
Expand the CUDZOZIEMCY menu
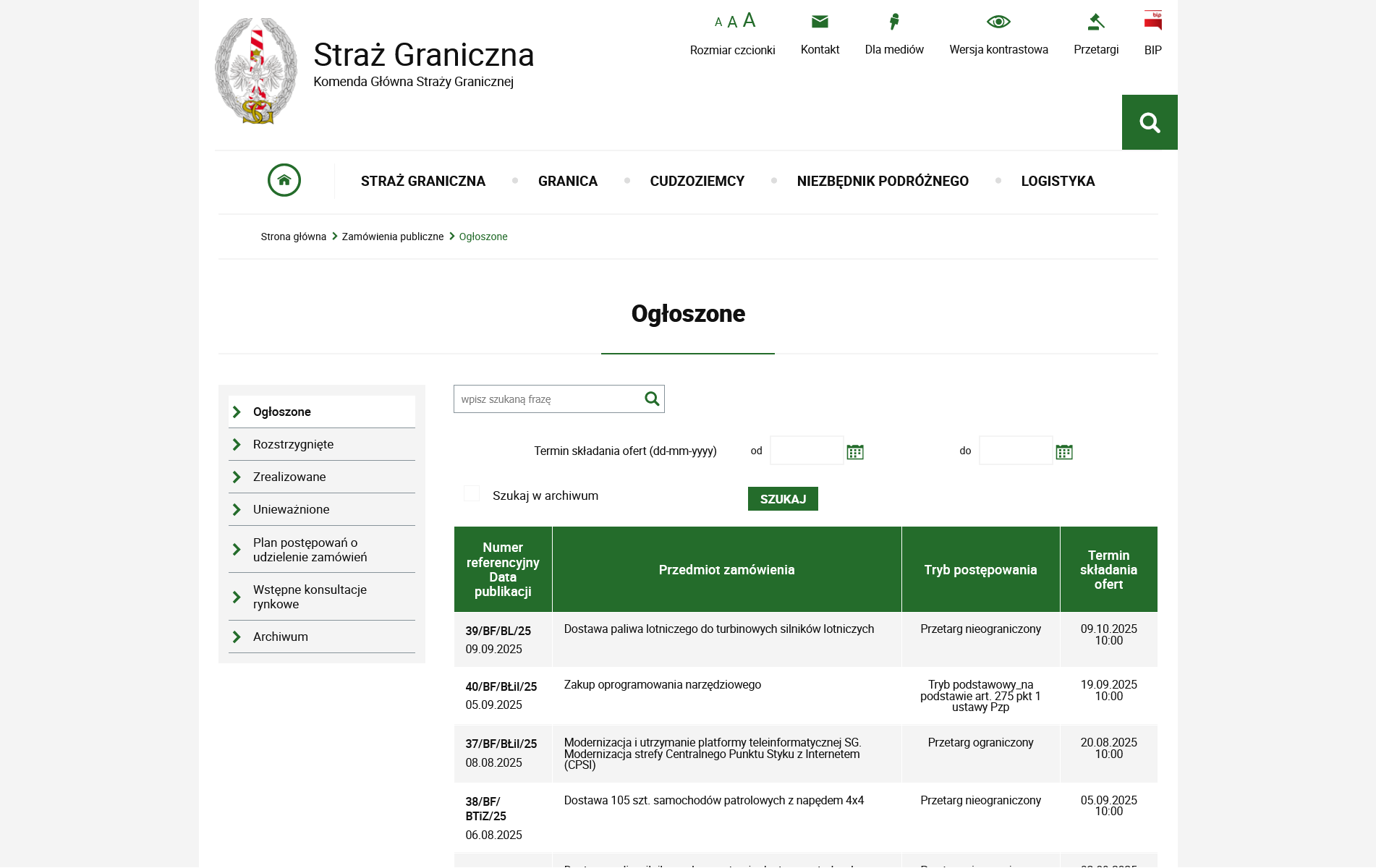(x=697, y=181)
